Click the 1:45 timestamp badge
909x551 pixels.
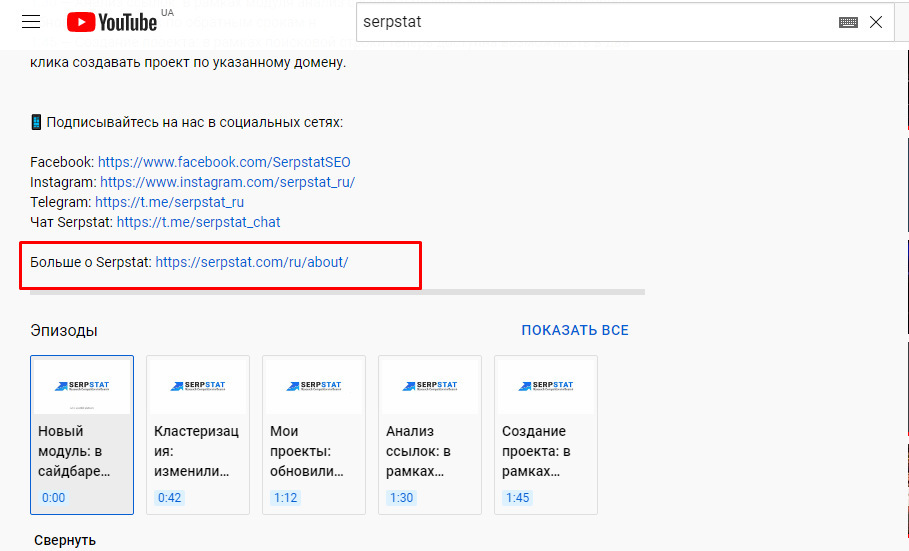tap(517, 498)
